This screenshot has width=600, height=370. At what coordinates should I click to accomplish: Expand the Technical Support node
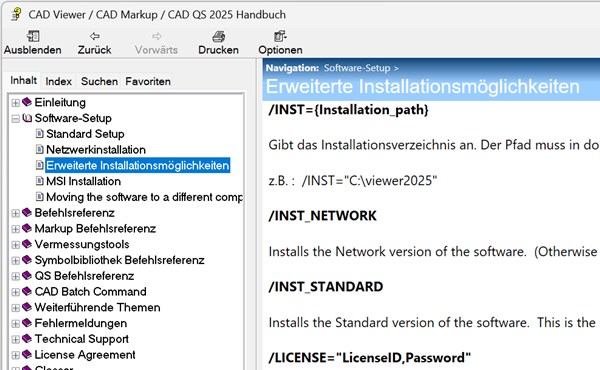pyautogui.click(x=15, y=339)
